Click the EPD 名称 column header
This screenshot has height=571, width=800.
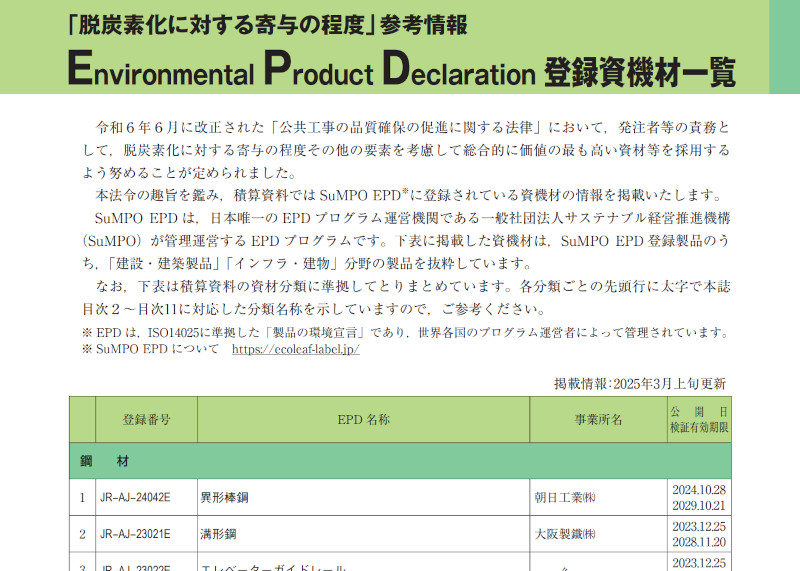(x=363, y=419)
